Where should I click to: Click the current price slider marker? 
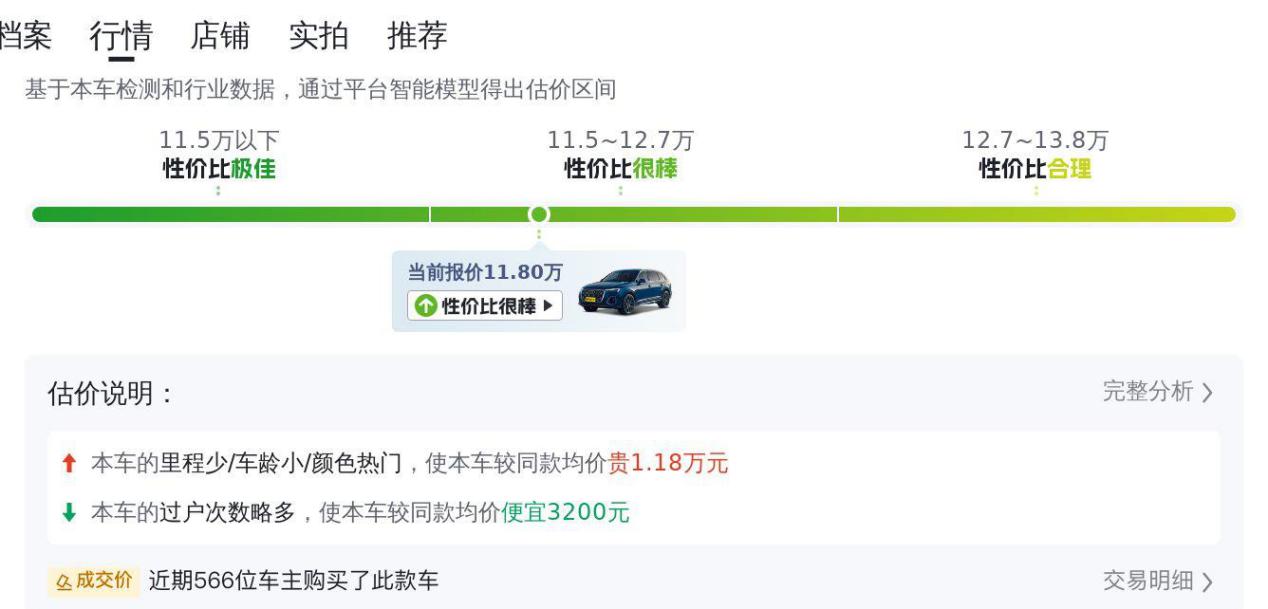point(539,214)
